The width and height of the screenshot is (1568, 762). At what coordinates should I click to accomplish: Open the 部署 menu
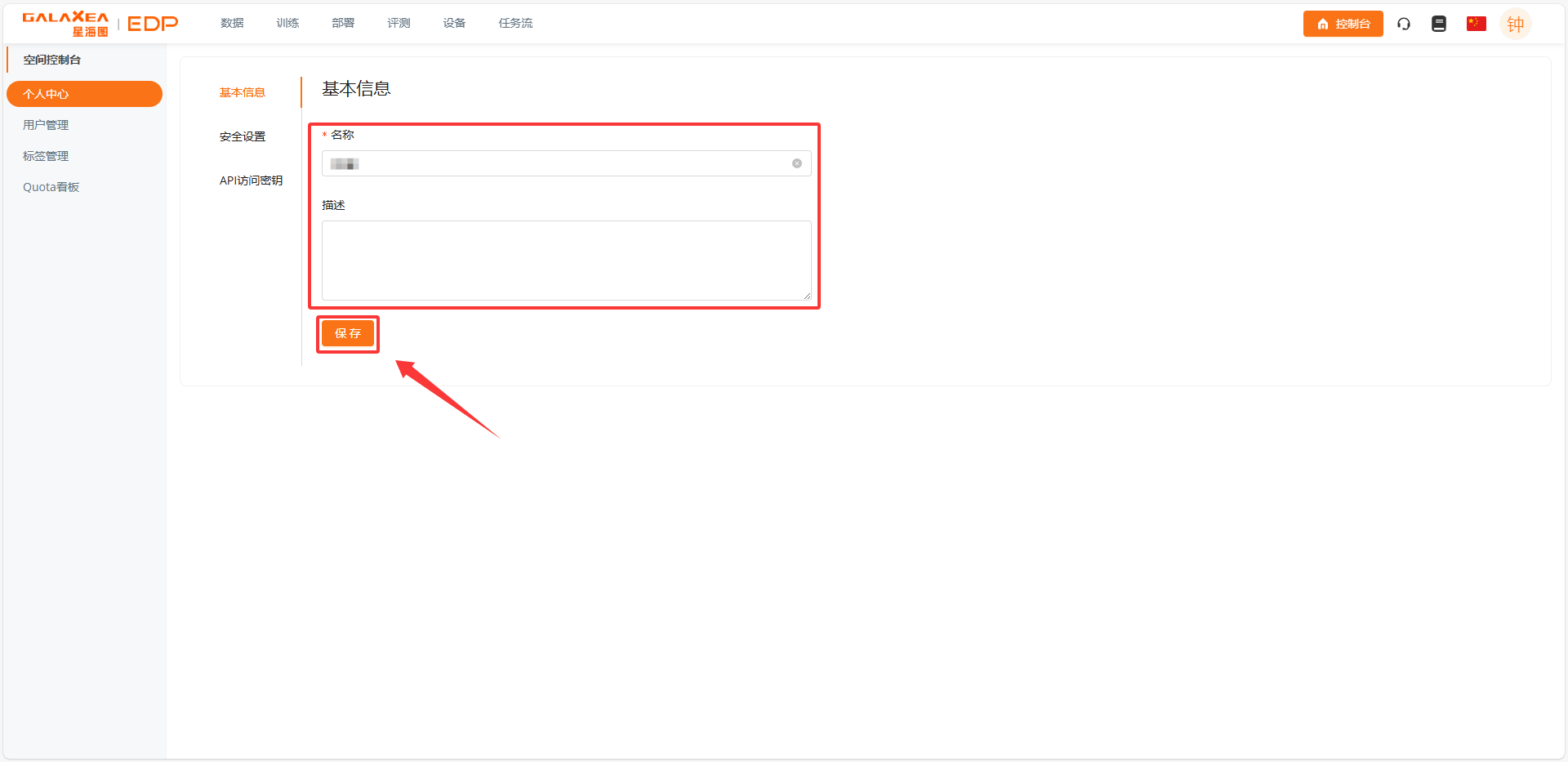click(x=343, y=23)
